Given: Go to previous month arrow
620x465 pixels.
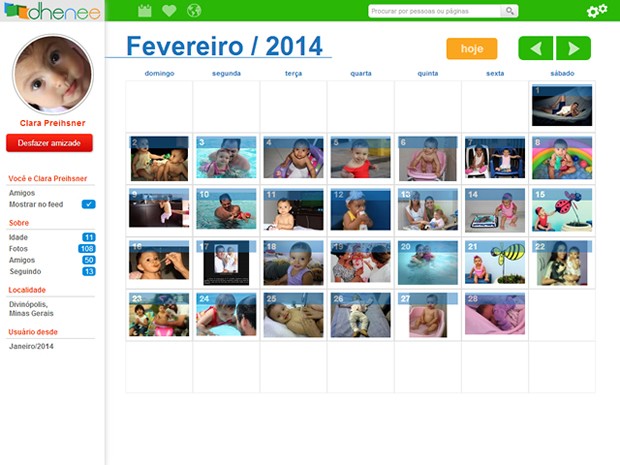Looking at the screenshot, I should pyautogui.click(x=535, y=48).
